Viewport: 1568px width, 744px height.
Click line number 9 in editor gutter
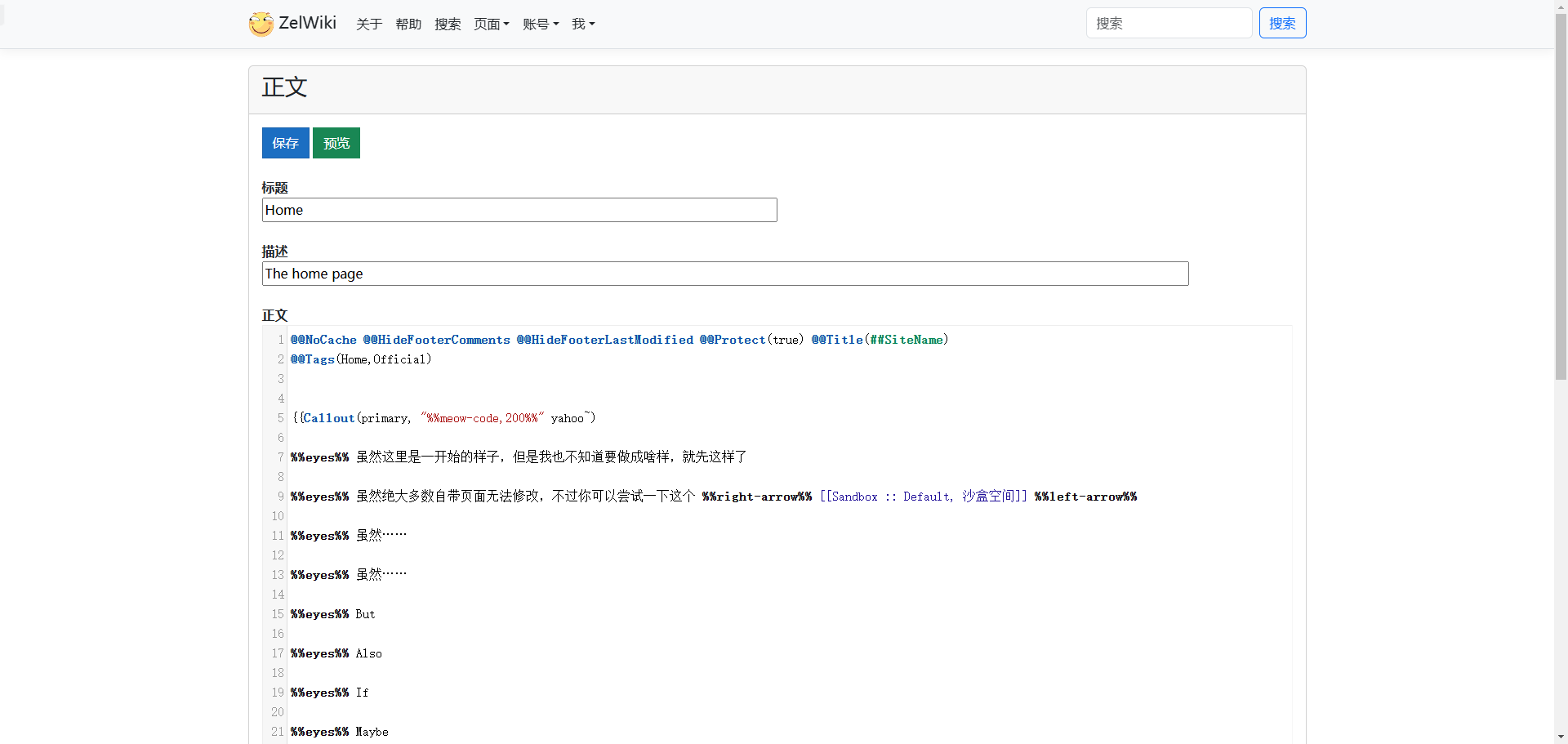point(280,497)
